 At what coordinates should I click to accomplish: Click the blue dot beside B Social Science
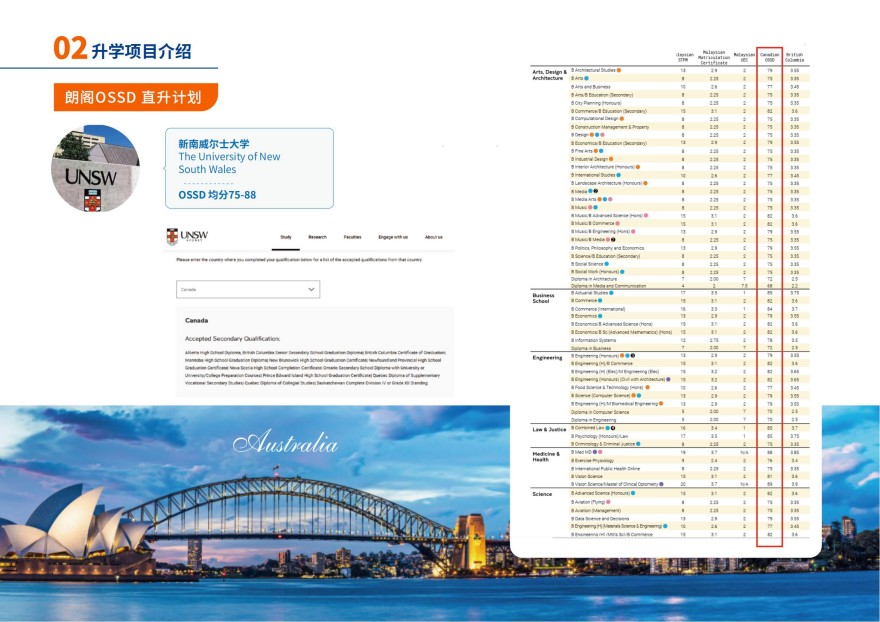[x=607, y=264]
